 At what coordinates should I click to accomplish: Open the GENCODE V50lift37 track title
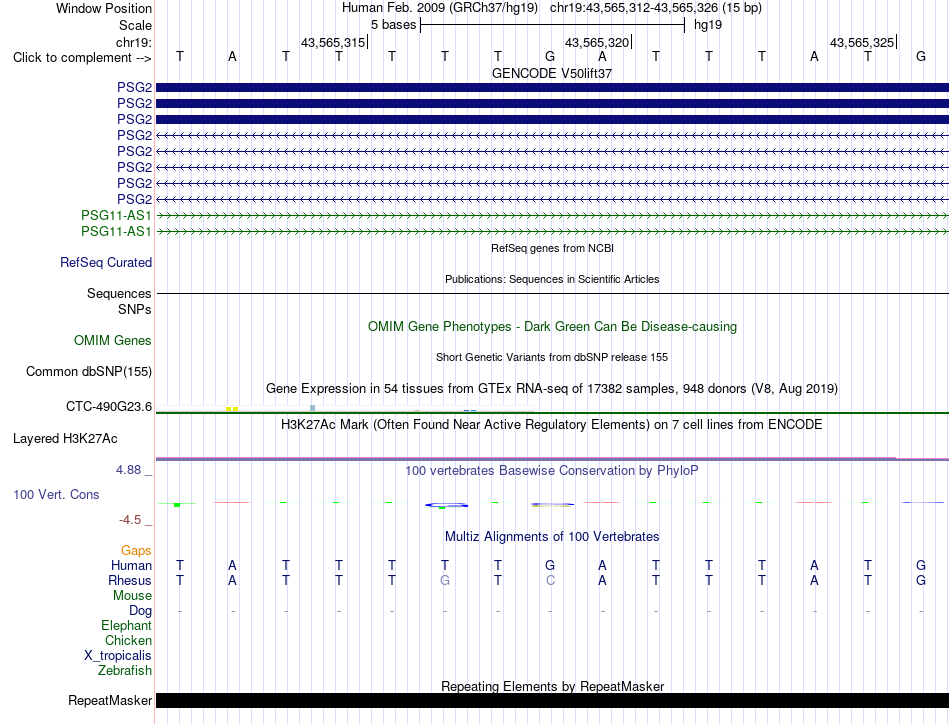[x=552, y=73]
